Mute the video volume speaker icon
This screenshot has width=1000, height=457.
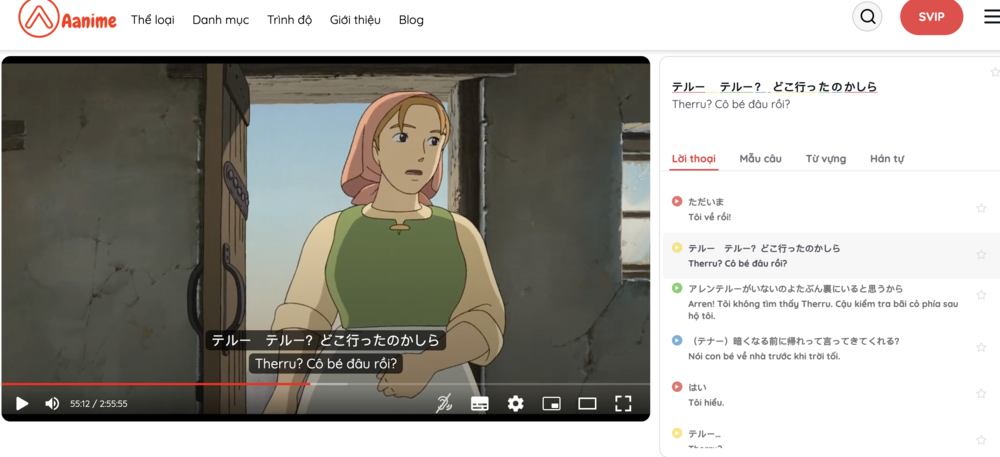52,403
